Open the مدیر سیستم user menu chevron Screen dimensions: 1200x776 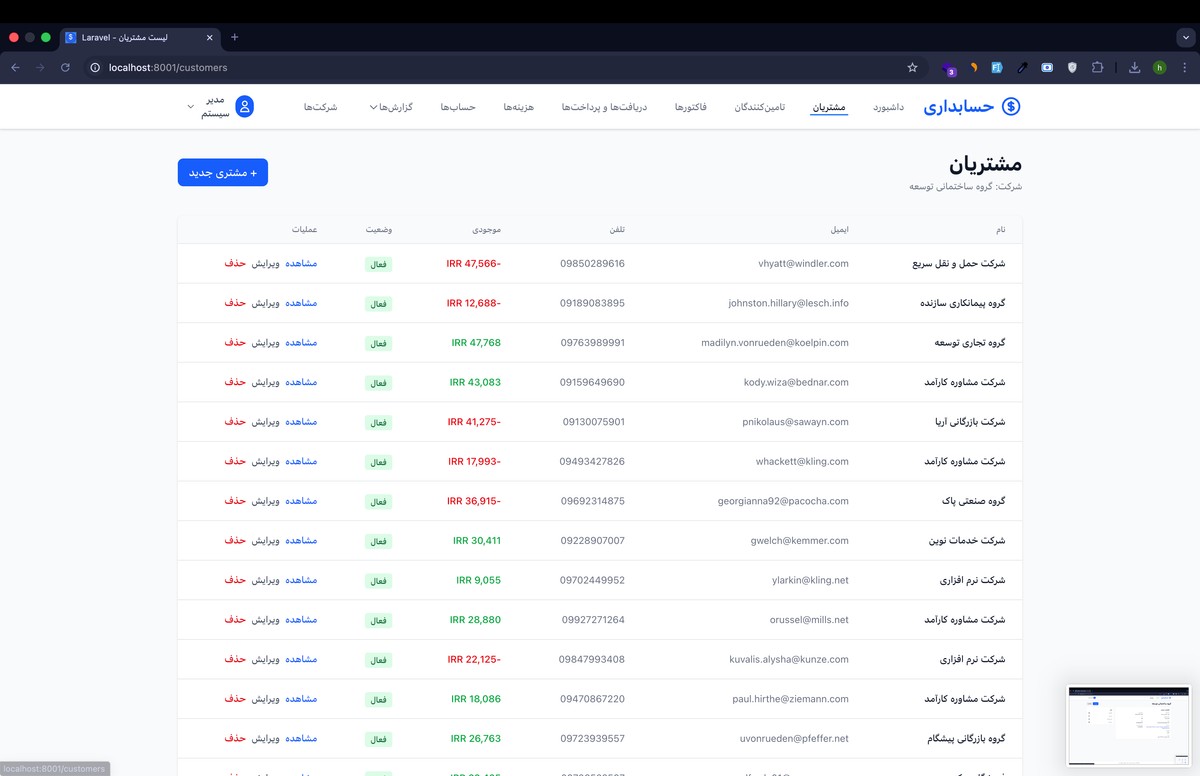[189, 106]
